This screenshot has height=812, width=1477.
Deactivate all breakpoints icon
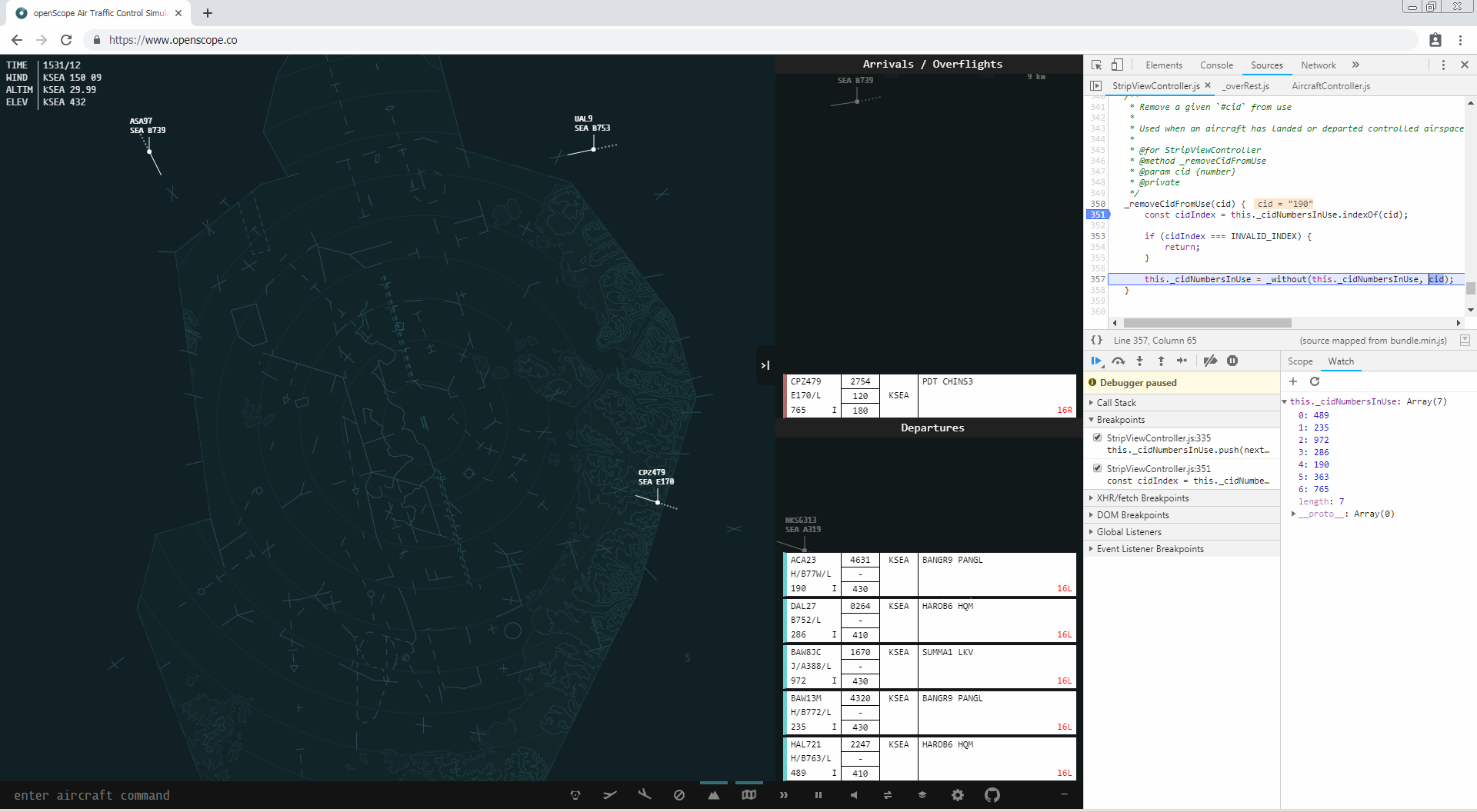point(1210,361)
